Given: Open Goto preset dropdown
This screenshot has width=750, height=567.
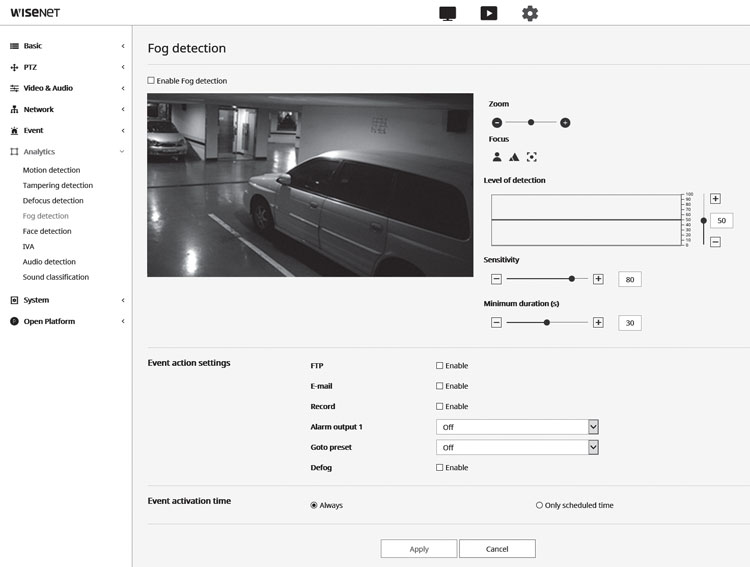Looking at the screenshot, I should (517, 447).
